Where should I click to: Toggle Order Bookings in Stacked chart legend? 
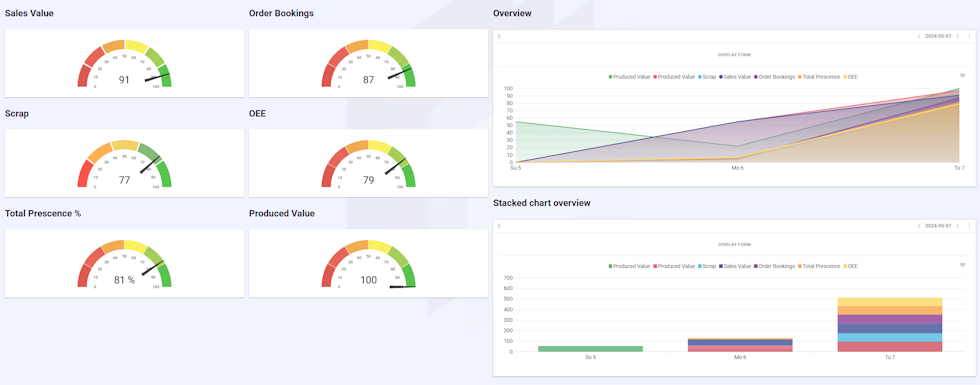(x=774, y=266)
